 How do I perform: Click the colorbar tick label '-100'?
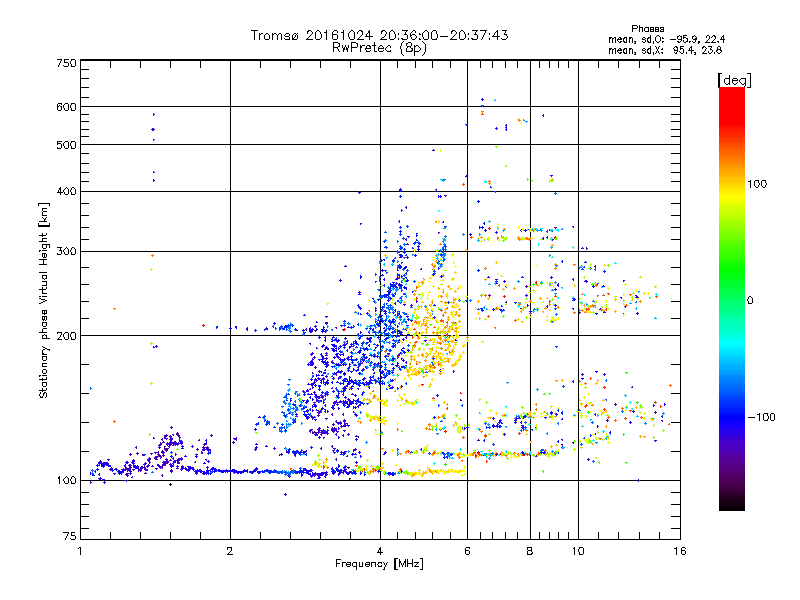click(x=762, y=417)
